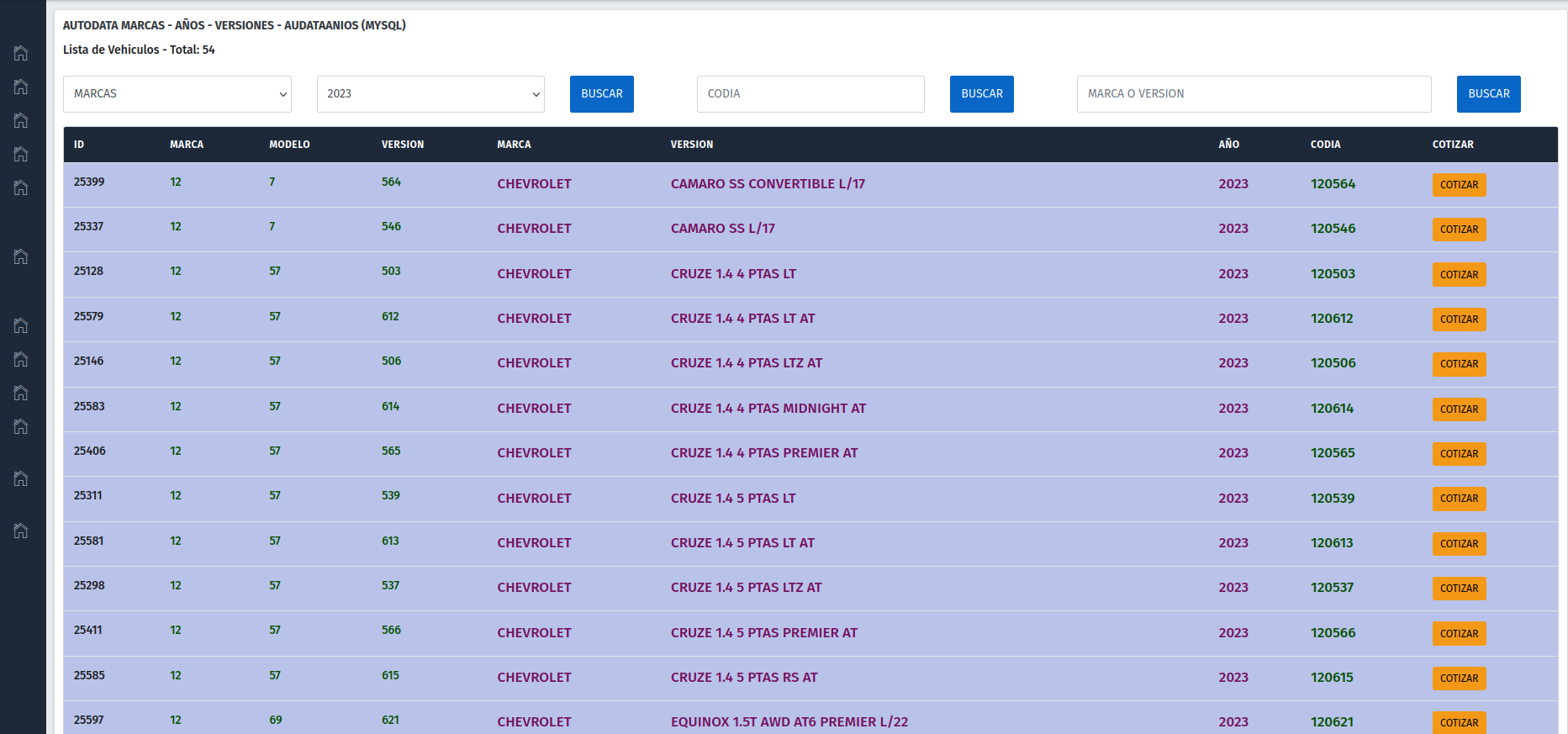
Task: Click the bottommost house icon in the sidebar
Action: [x=21, y=531]
